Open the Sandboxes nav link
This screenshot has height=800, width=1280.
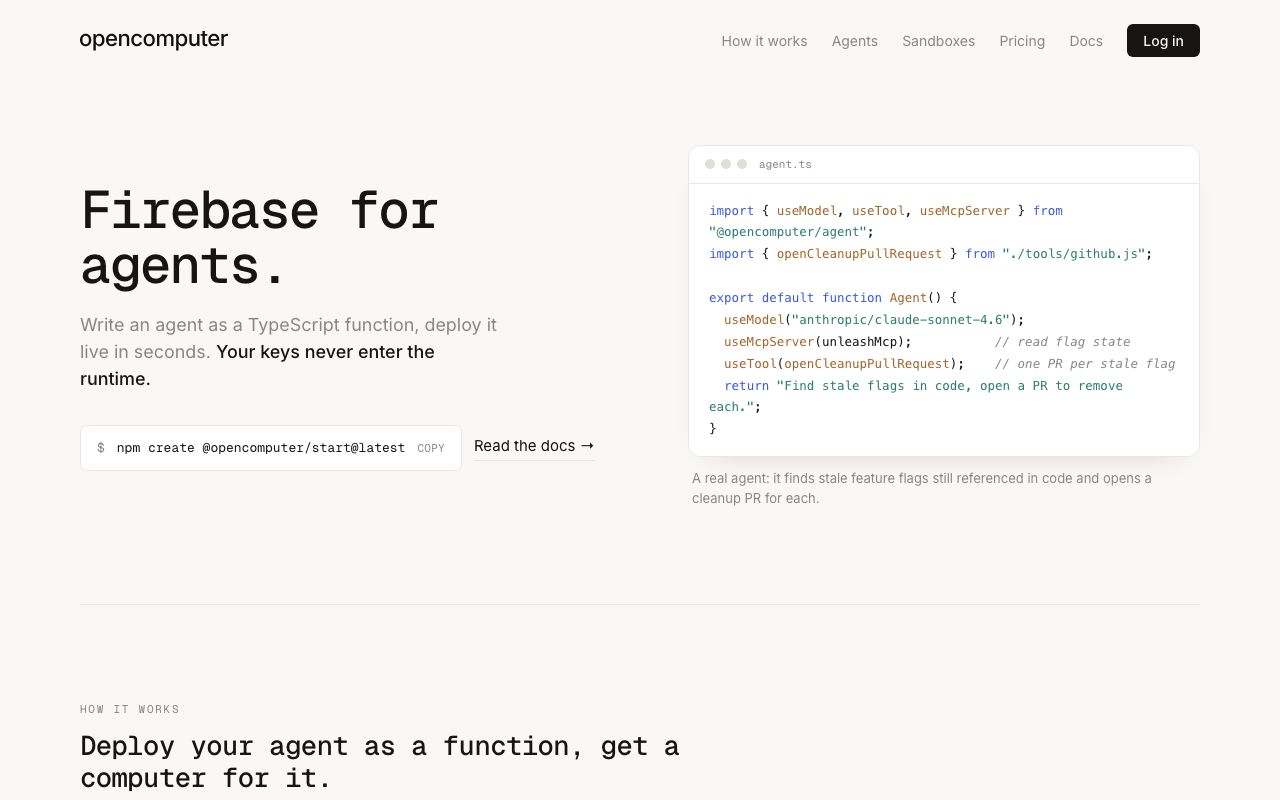point(938,41)
